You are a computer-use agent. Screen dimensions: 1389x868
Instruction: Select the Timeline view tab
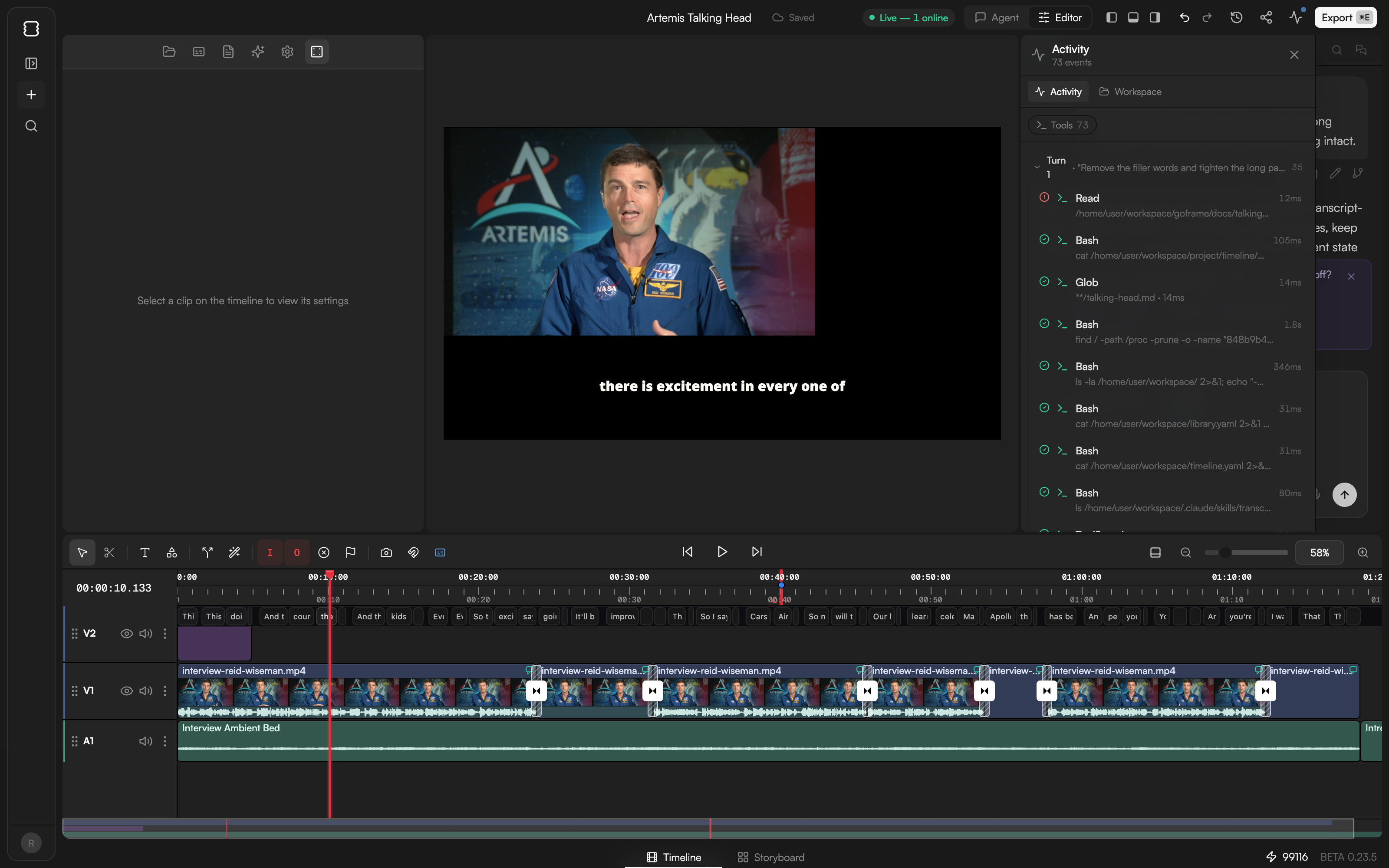coord(674,857)
